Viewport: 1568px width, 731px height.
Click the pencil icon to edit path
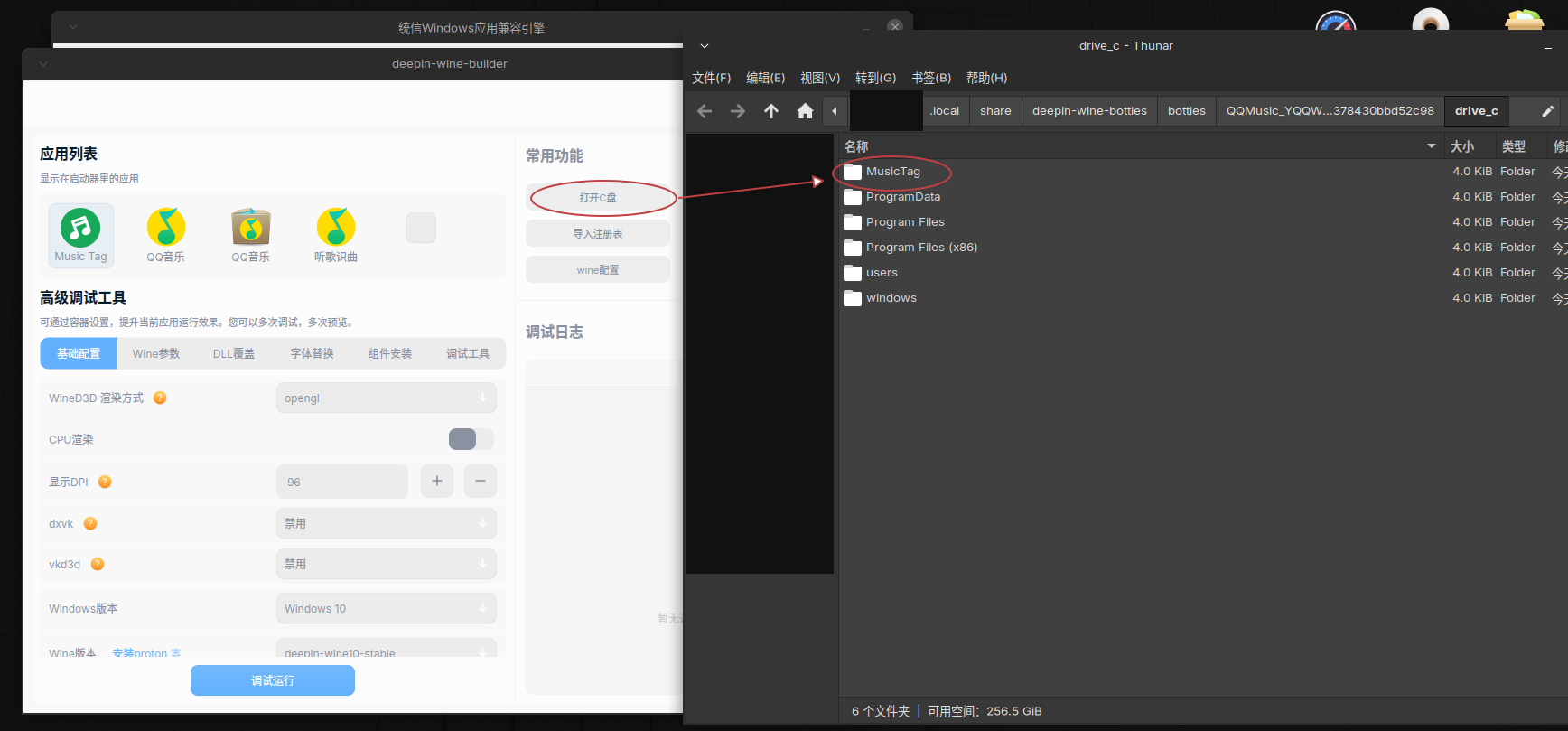(x=1547, y=111)
